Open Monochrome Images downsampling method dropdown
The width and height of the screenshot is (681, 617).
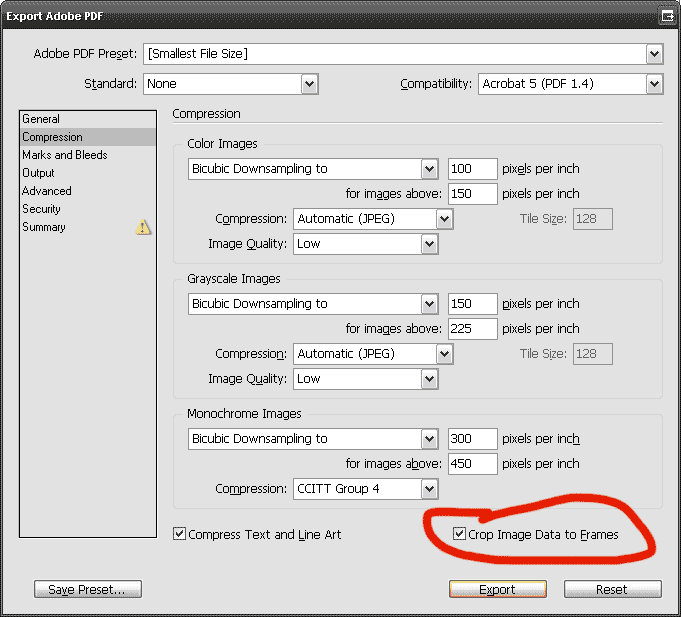(x=313, y=439)
